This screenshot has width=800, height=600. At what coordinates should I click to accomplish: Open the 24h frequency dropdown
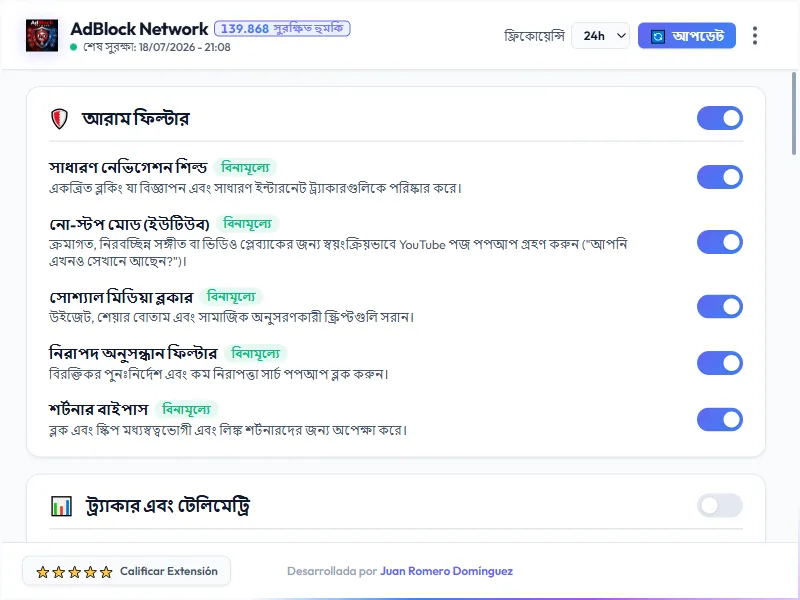click(601, 36)
